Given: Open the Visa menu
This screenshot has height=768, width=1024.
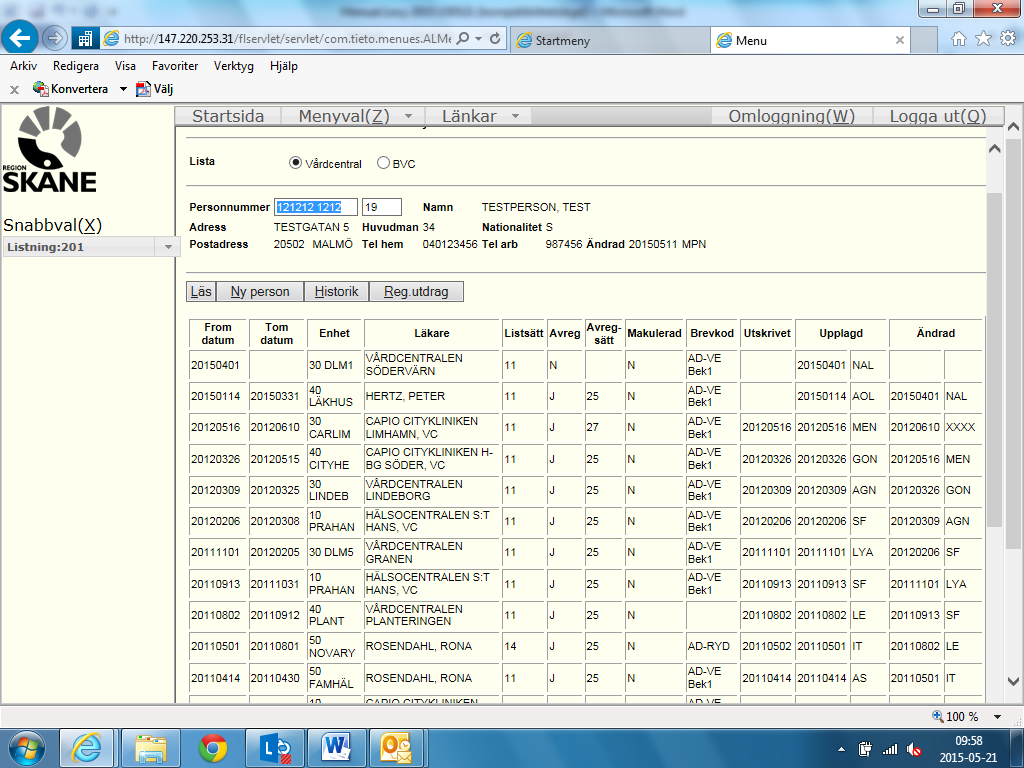Looking at the screenshot, I should pyautogui.click(x=125, y=66).
